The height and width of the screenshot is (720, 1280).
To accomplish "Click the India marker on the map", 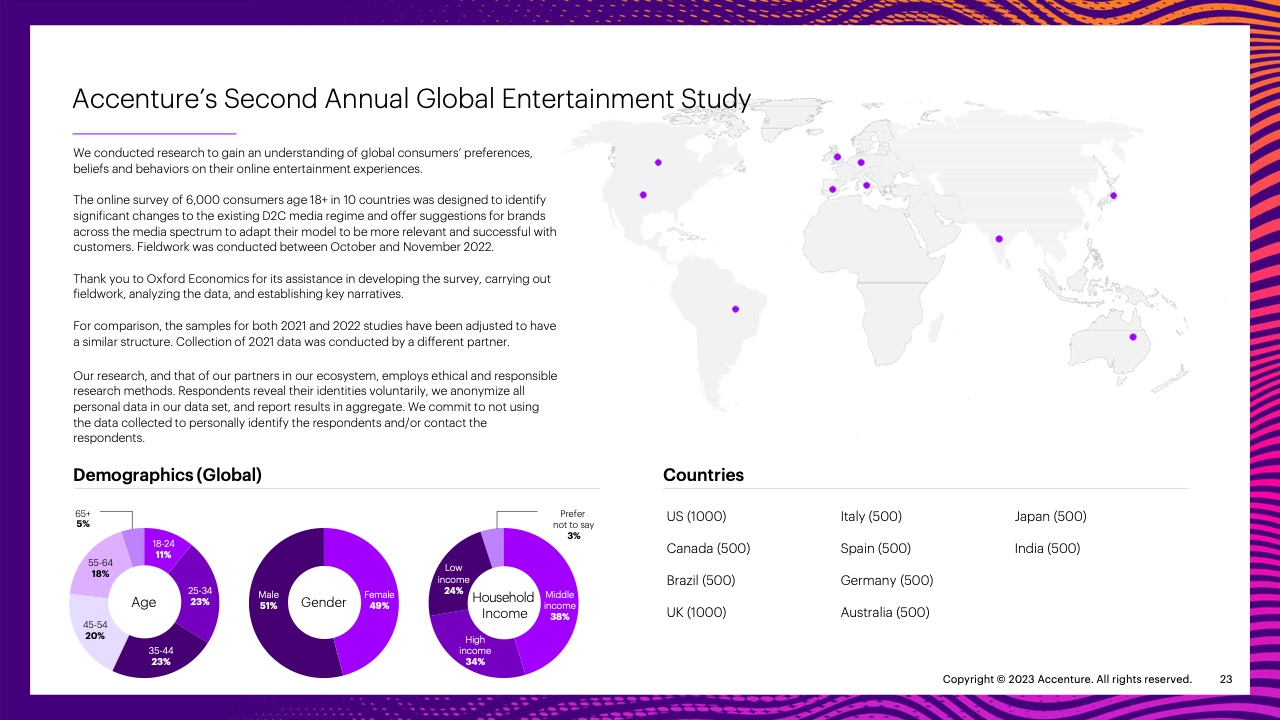I will tap(999, 238).
